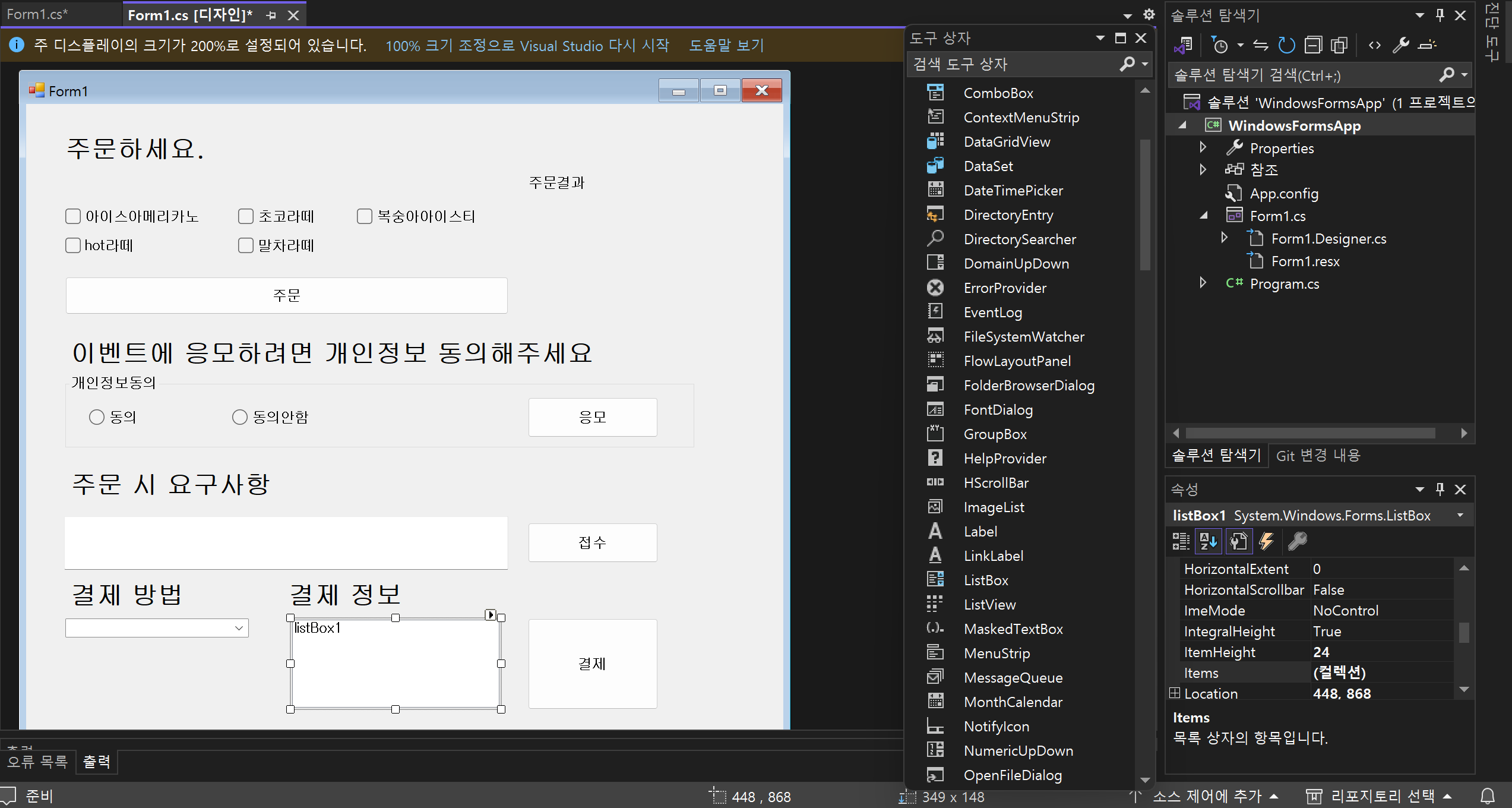Click the View Code angle-brackets icon

1374,45
